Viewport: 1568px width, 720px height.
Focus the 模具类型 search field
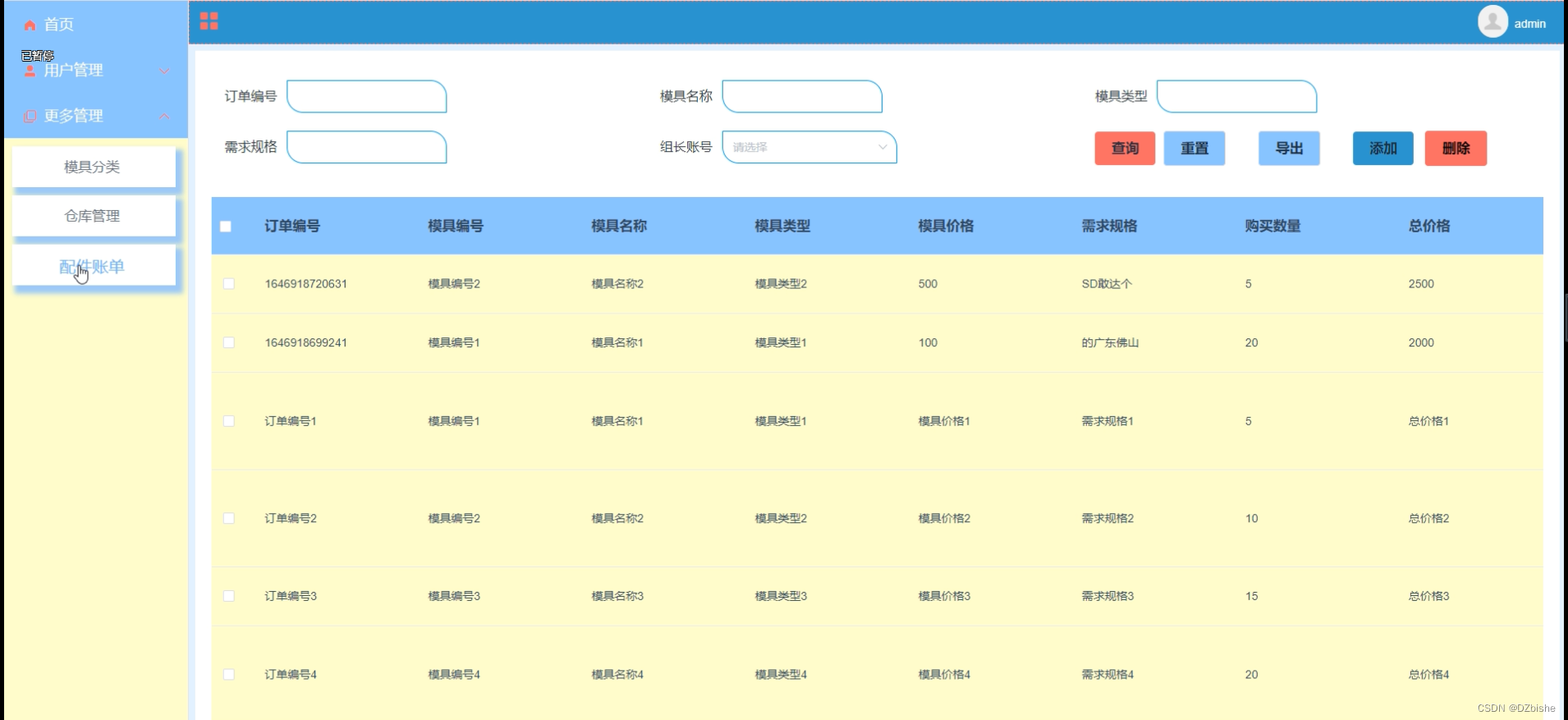(1236, 96)
